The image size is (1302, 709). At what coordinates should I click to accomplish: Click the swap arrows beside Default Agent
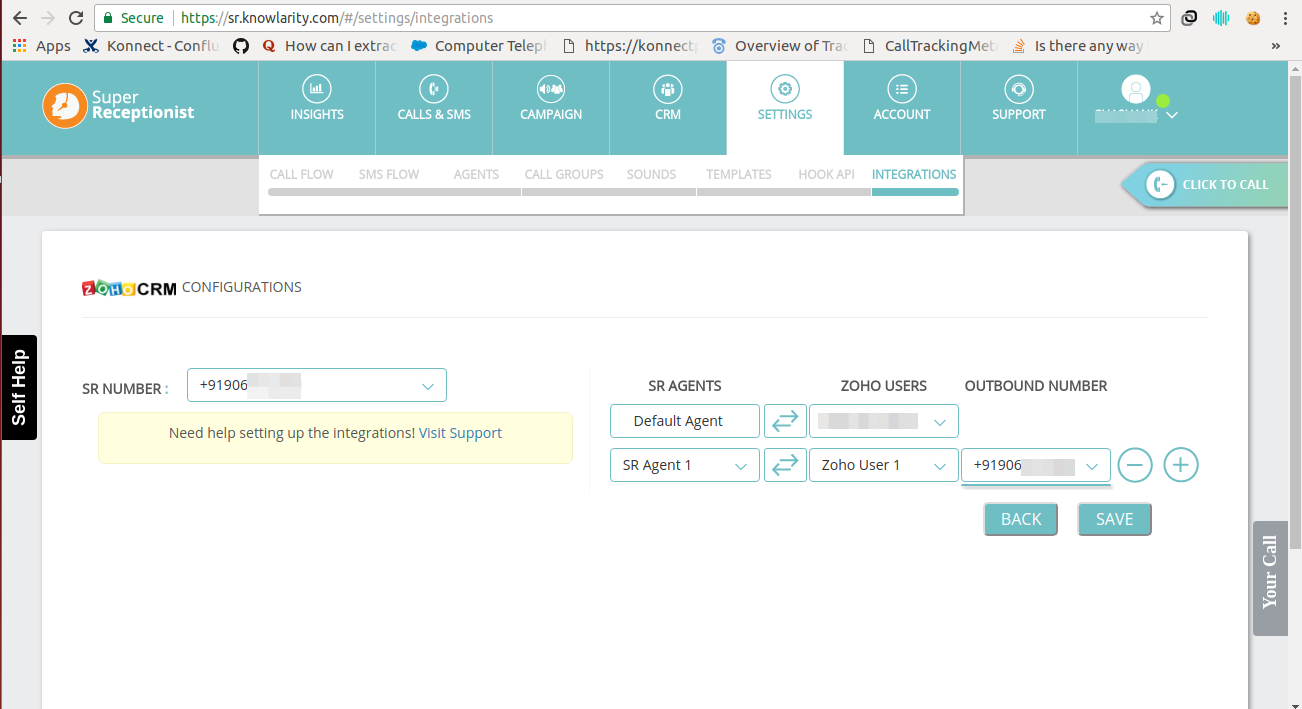point(785,421)
